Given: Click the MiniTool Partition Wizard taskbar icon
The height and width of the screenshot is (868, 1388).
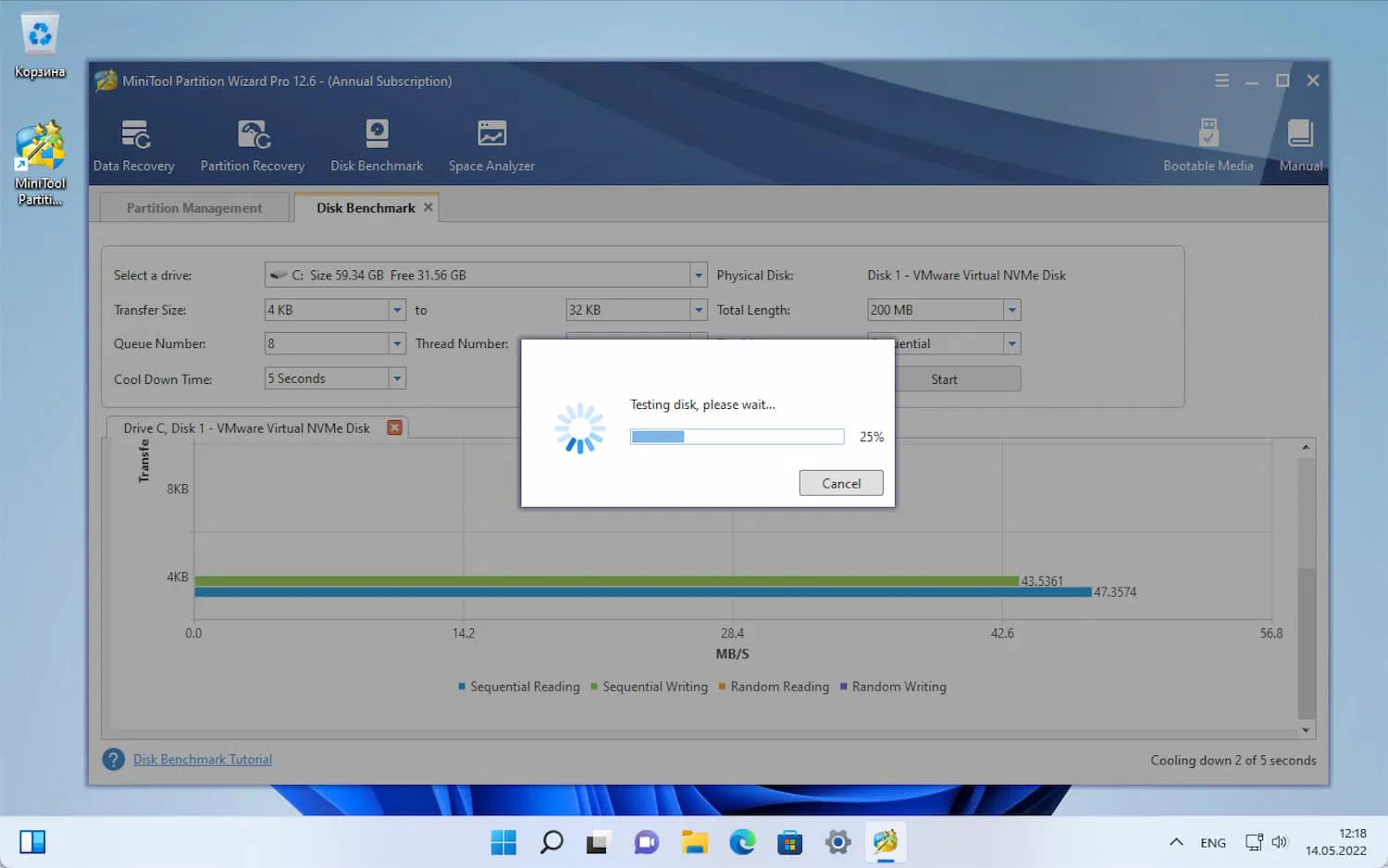Looking at the screenshot, I should tap(886, 842).
